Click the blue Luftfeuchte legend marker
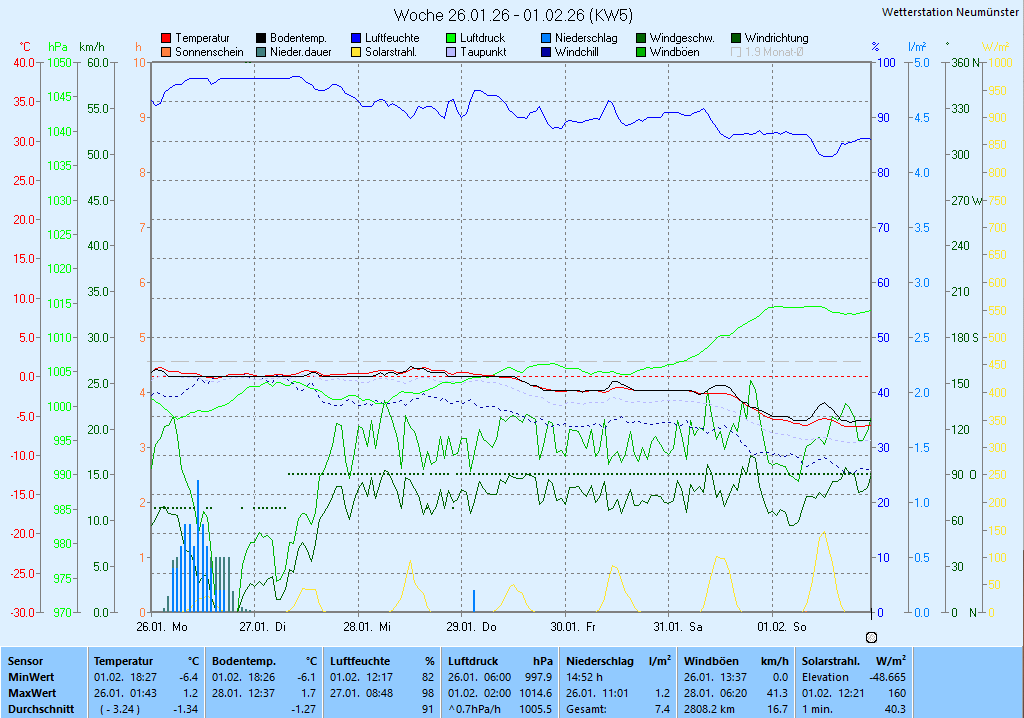The image size is (1024, 718). click(x=356, y=38)
